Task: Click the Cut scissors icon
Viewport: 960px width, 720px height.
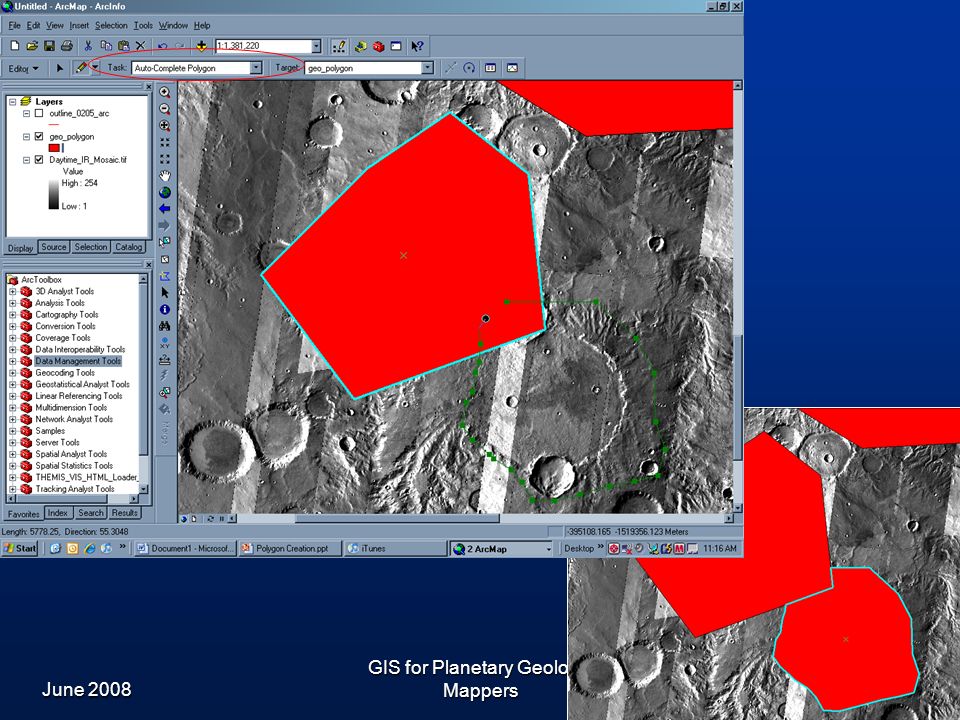Action: (x=88, y=46)
